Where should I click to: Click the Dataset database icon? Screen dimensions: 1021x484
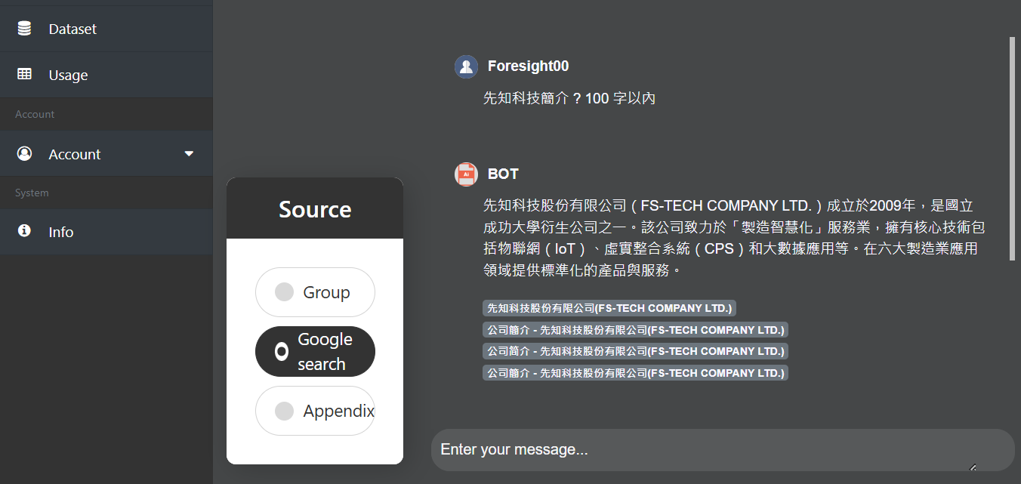[24, 29]
